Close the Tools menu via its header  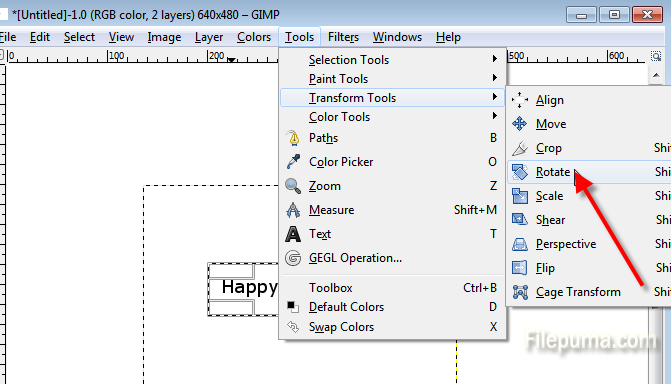tap(300, 37)
